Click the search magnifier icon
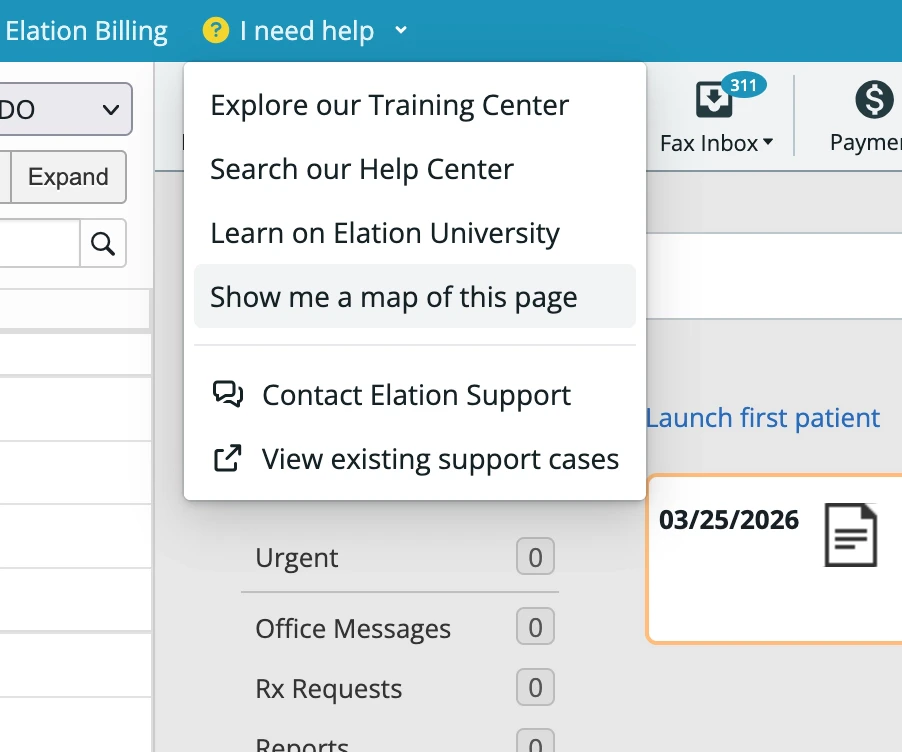Screen dimensions: 902x752 [x=103, y=243]
